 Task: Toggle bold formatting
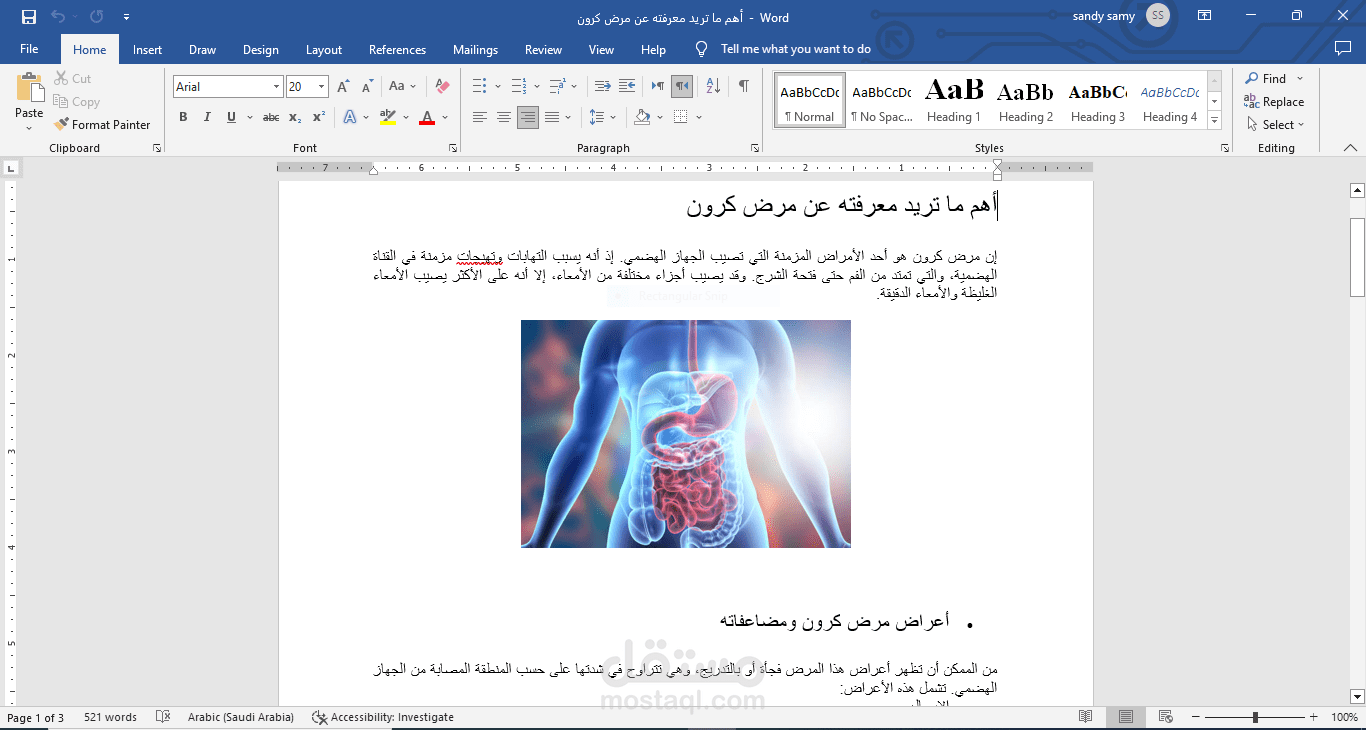(x=183, y=117)
